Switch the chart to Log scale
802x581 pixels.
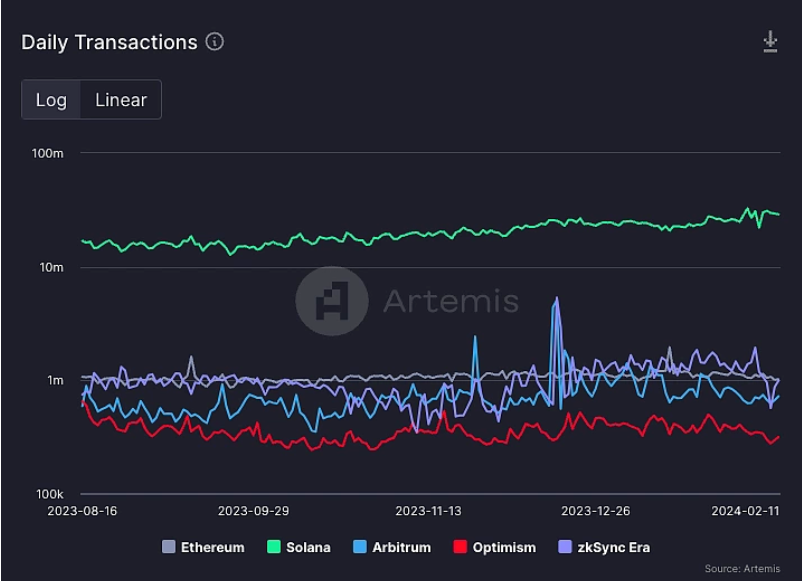51,100
